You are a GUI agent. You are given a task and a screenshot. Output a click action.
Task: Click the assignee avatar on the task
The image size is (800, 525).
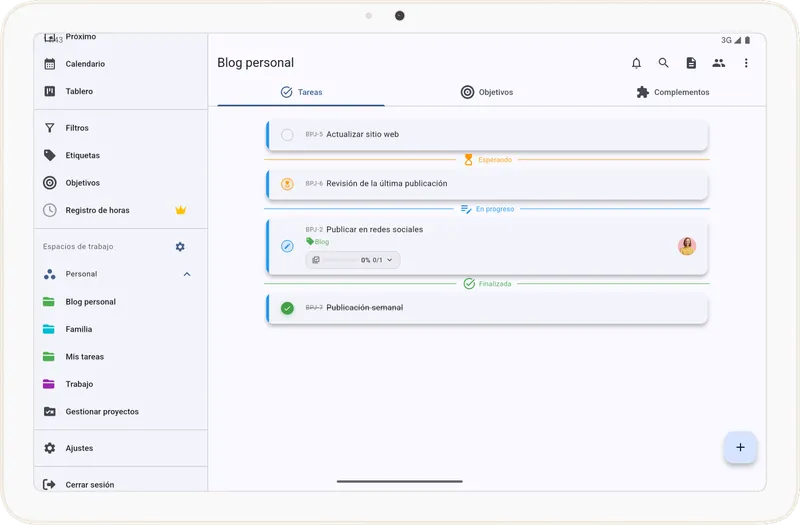[x=687, y=246]
